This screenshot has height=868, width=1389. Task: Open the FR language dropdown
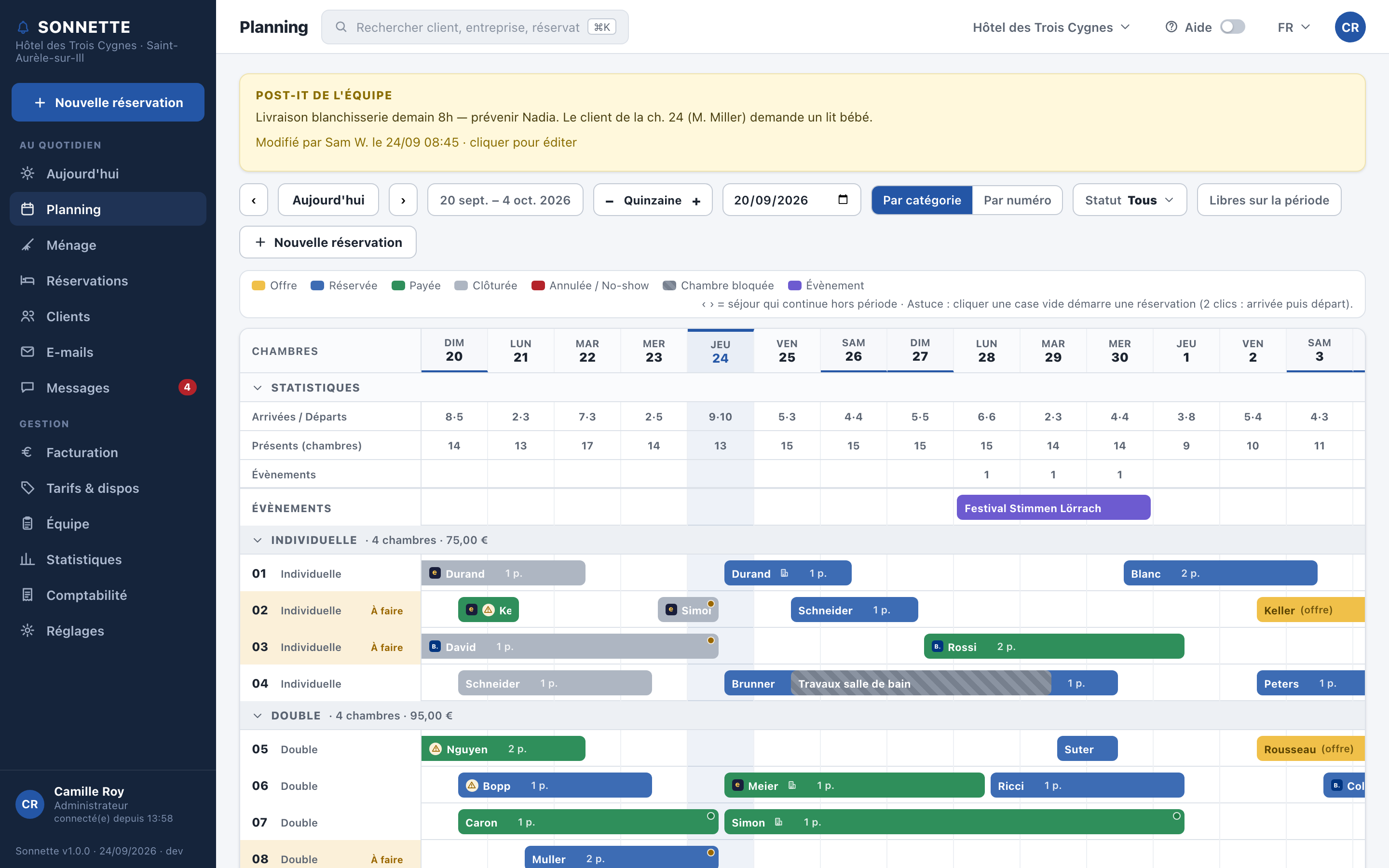[1294, 27]
